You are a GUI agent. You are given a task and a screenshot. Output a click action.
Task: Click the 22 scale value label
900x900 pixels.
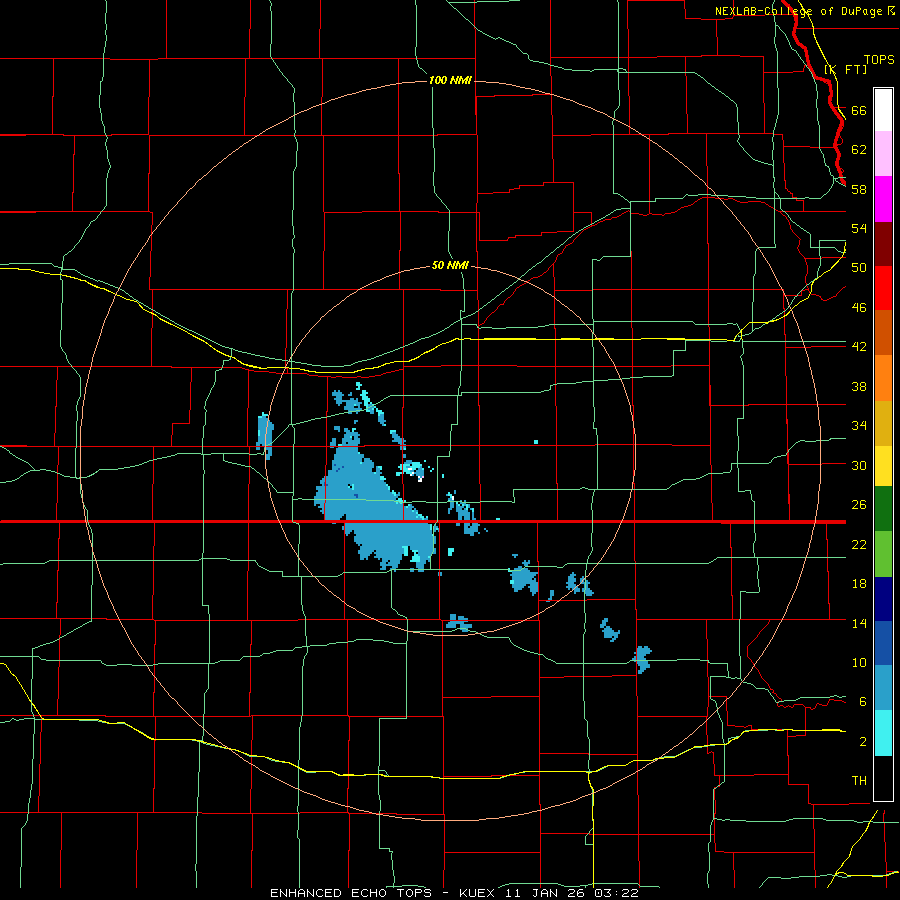click(859, 544)
